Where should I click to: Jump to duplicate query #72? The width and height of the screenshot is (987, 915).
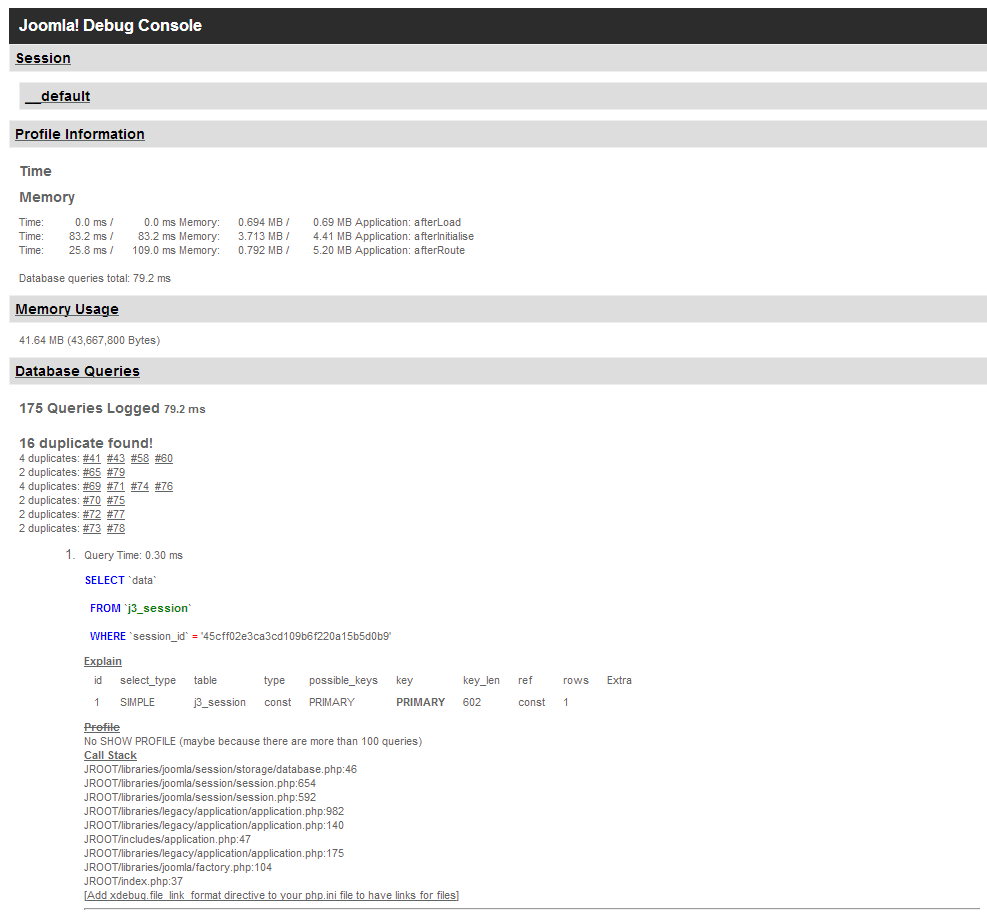pyautogui.click(x=91, y=514)
